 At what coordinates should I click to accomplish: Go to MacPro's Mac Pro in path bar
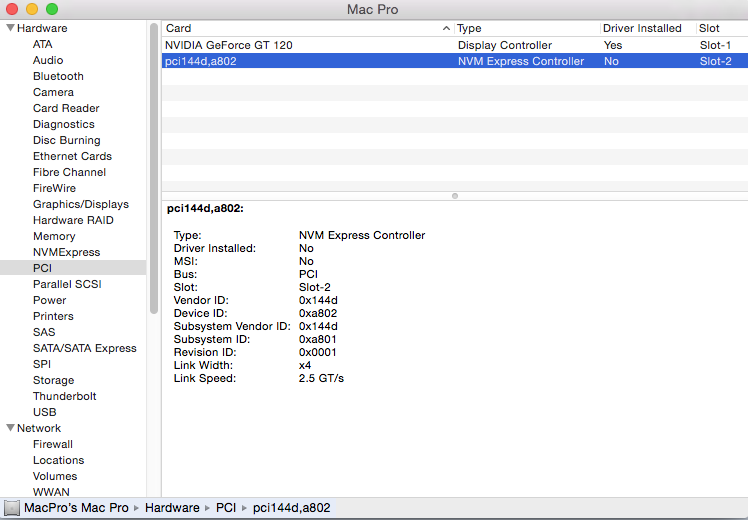[76, 508]
